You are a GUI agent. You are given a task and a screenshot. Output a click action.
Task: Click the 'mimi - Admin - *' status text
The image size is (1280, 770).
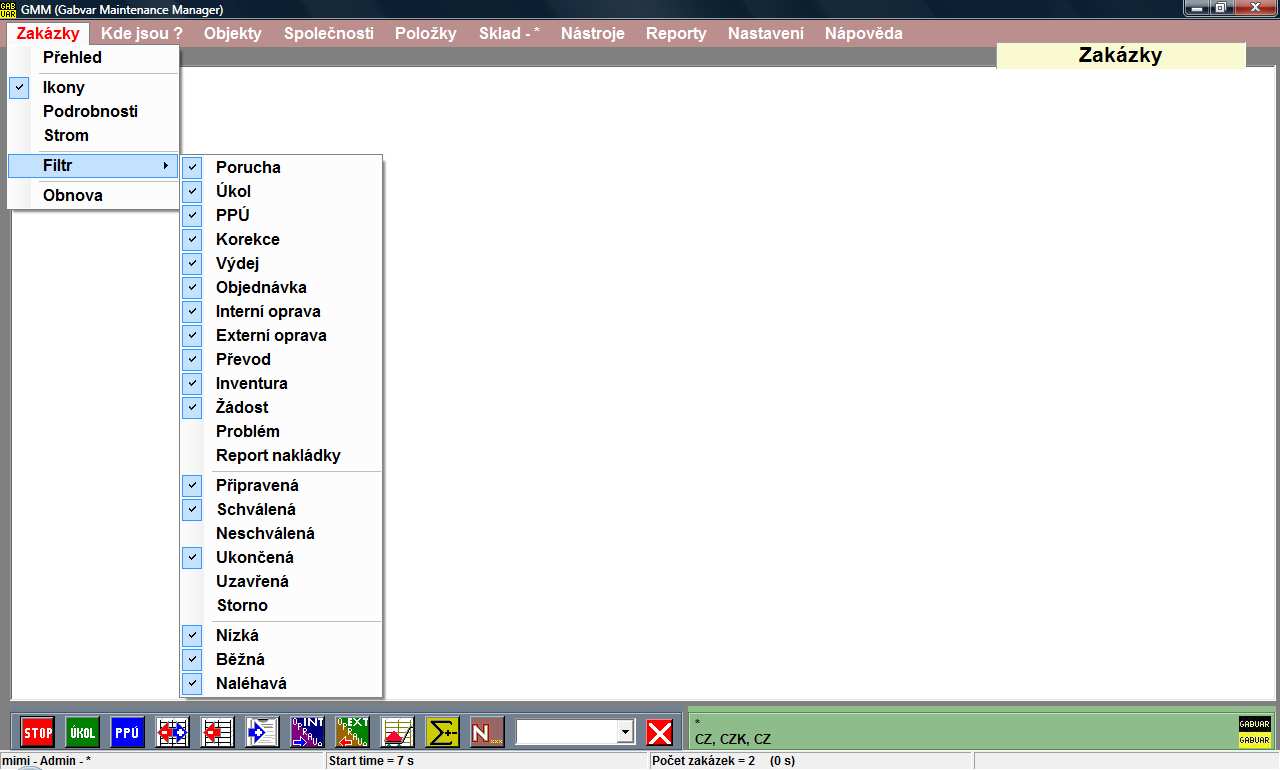(47, 761)
